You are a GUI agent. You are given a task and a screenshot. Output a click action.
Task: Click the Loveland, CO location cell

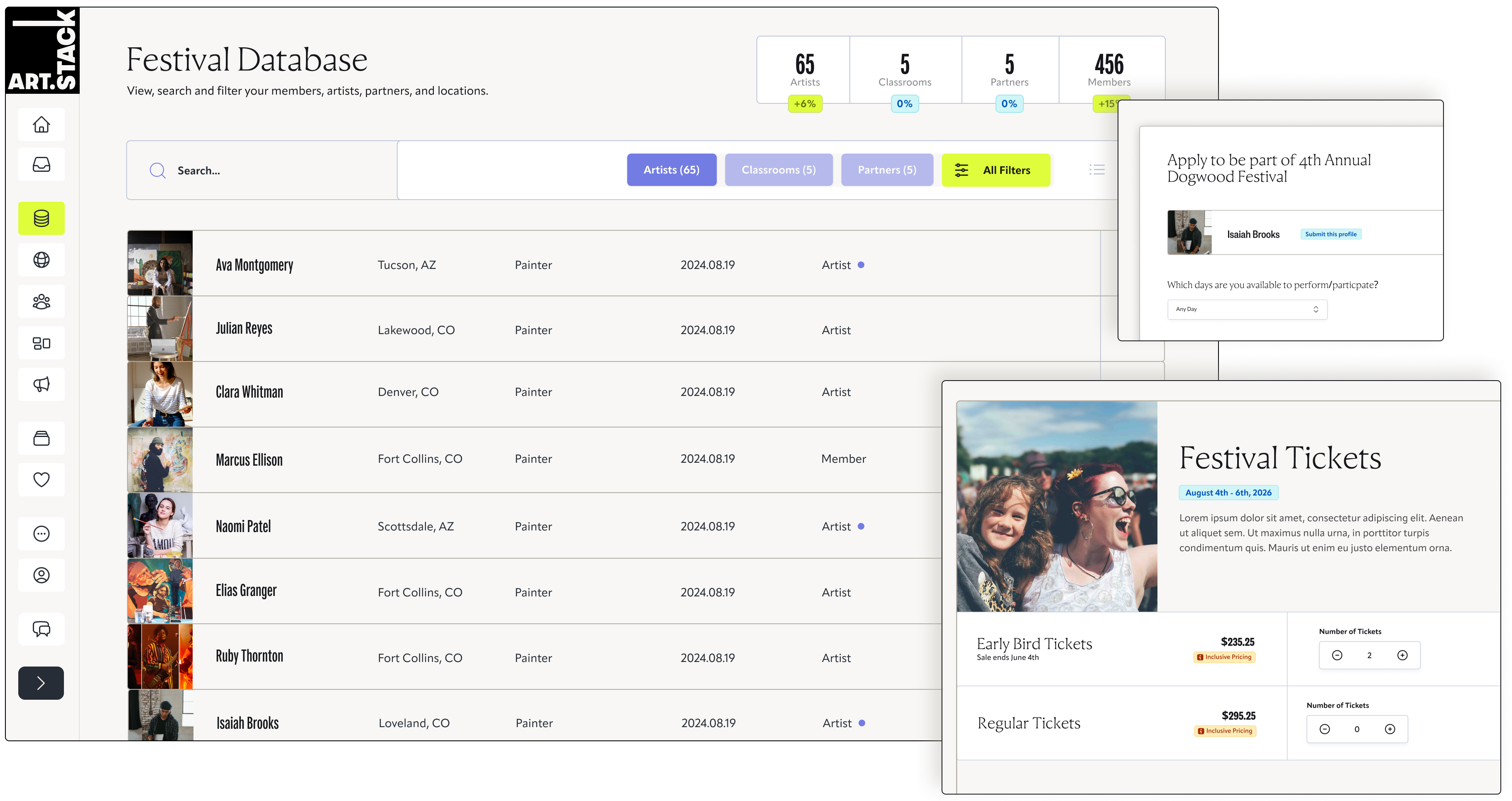[414, 723]
